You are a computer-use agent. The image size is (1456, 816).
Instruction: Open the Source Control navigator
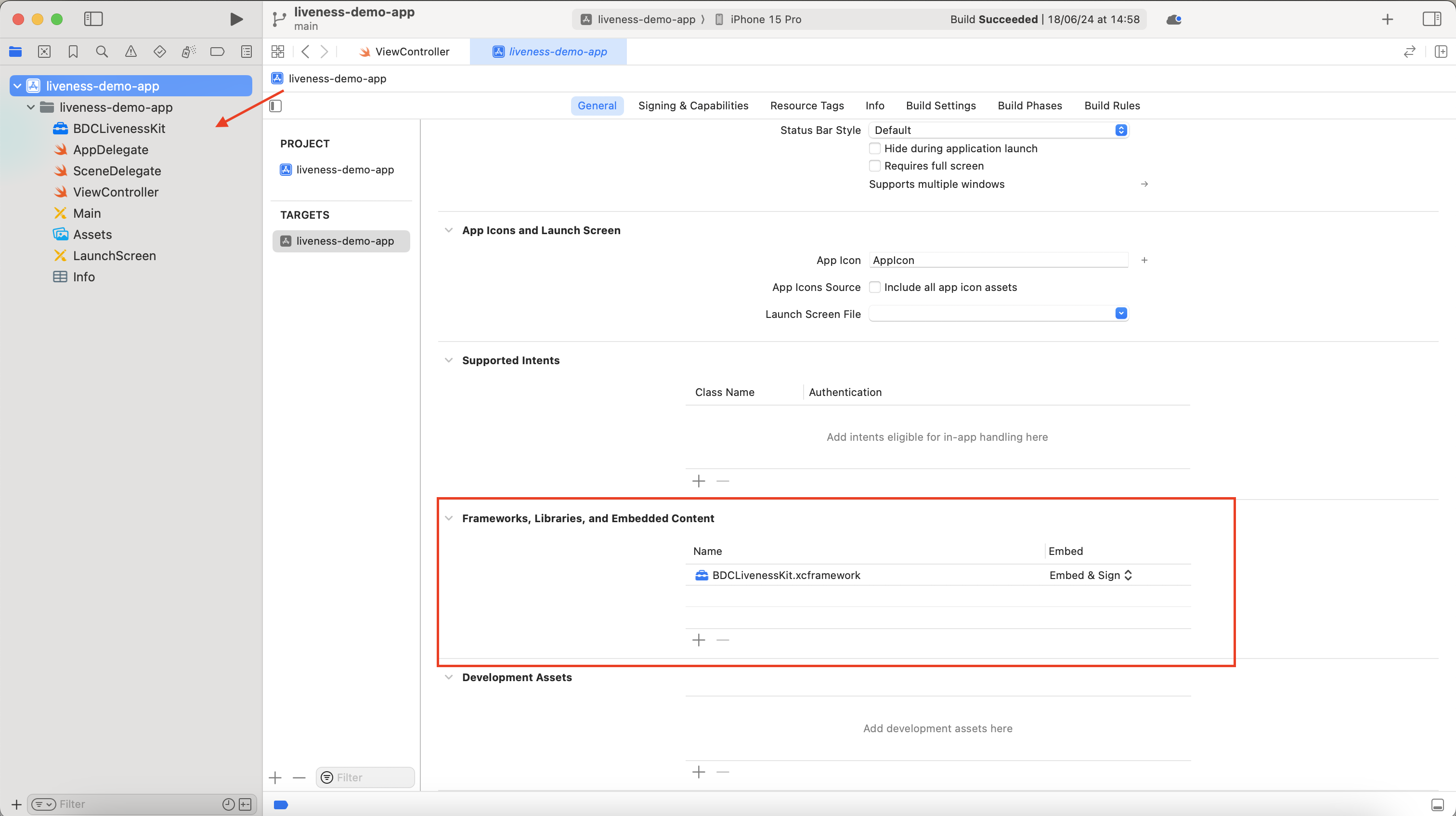44,52
